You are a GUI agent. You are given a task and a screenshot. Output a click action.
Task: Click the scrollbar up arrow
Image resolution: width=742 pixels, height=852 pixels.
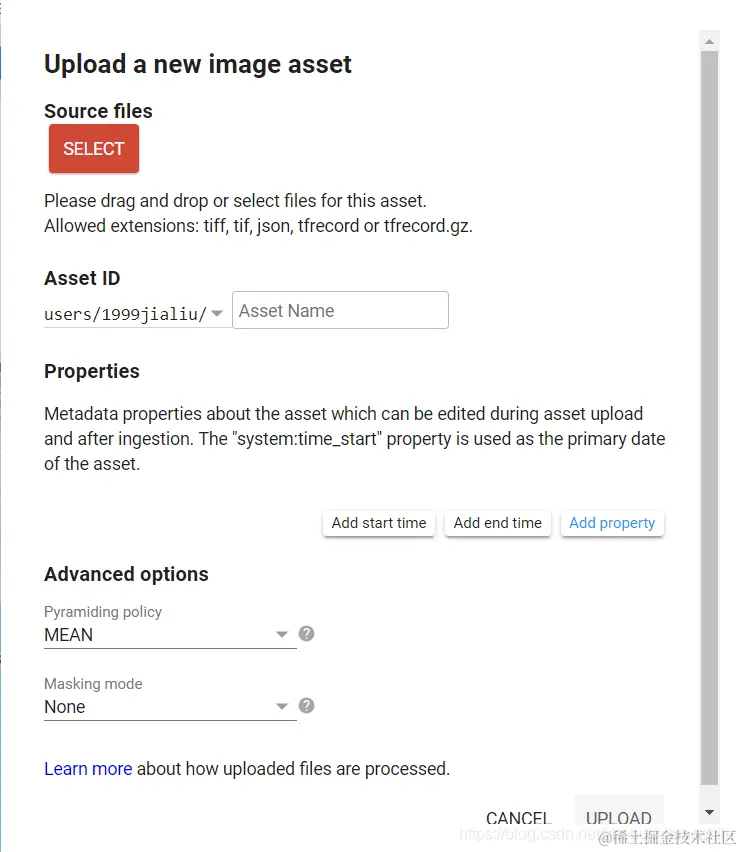tap(709, 41)
